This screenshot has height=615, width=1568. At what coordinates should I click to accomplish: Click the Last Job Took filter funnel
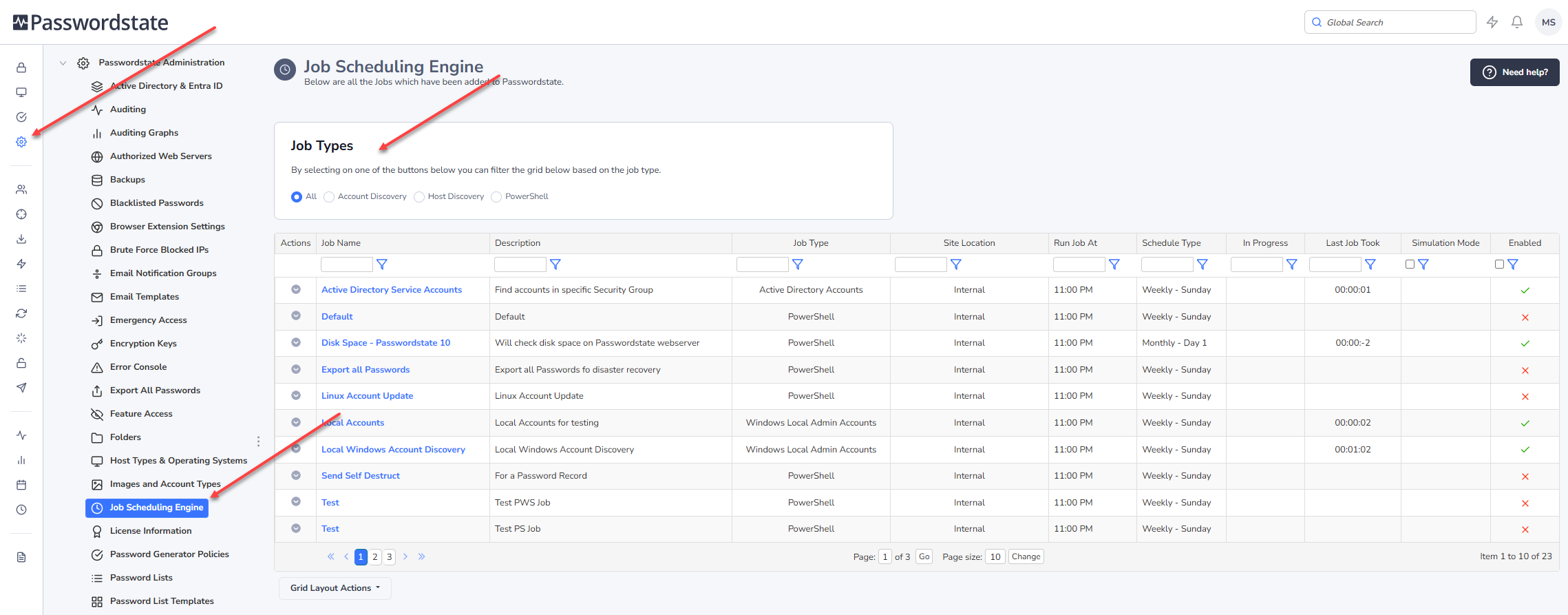point(1370,264)
